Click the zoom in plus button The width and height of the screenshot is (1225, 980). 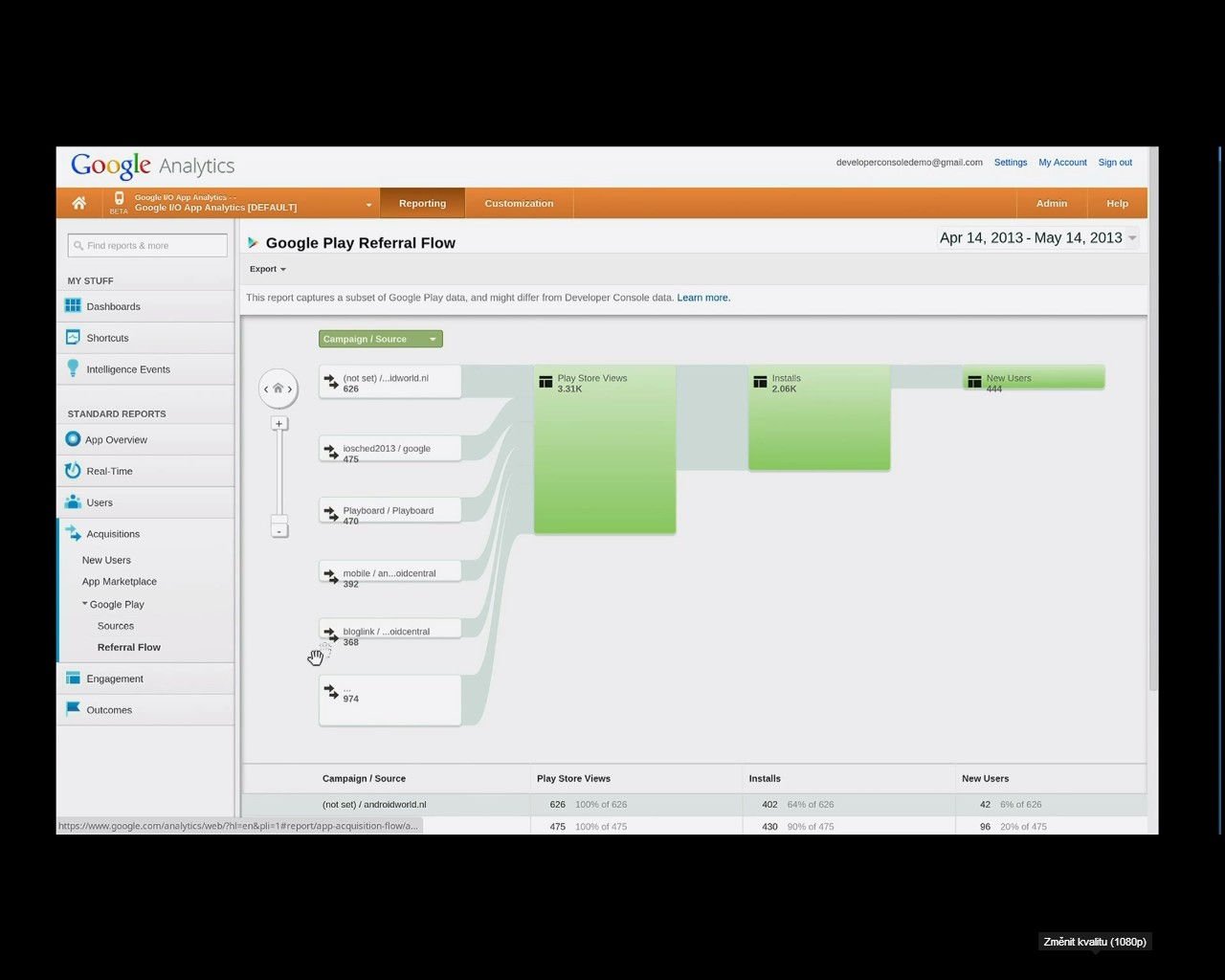tap(278, 424)
